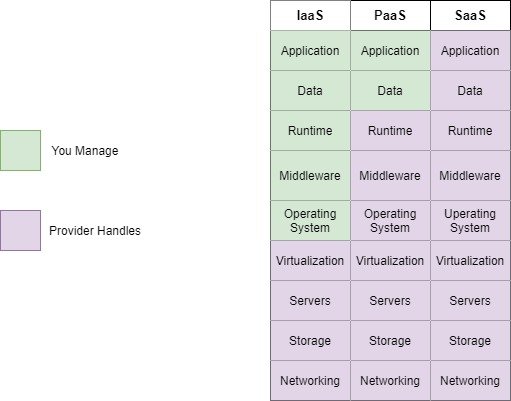
Task: Select the PaaS column header
Action: coord(390,15)
